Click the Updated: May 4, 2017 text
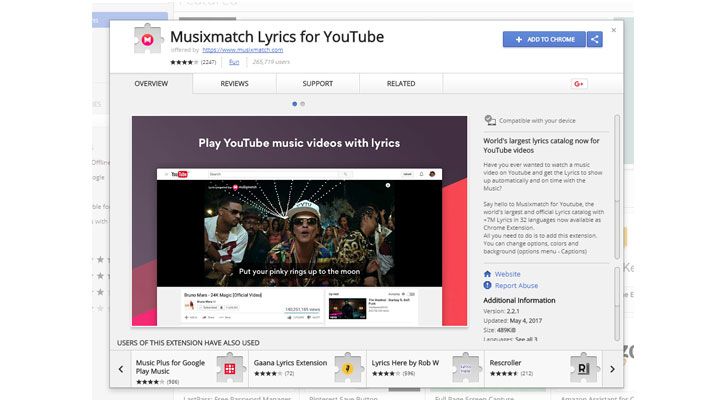The height and width of the screenshot is (400, 725). 512,320
